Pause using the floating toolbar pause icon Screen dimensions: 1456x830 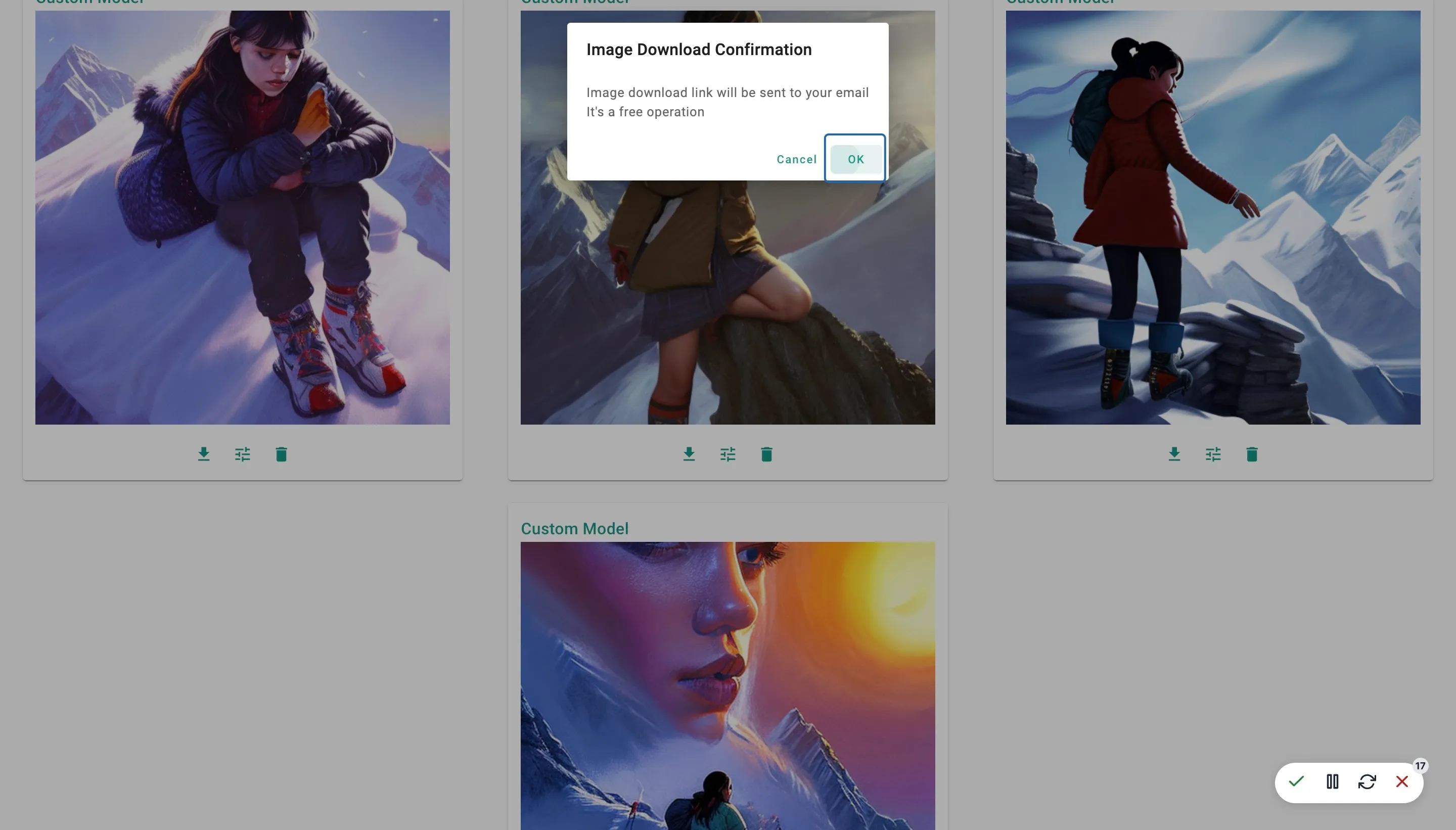tap(1332, 781)
